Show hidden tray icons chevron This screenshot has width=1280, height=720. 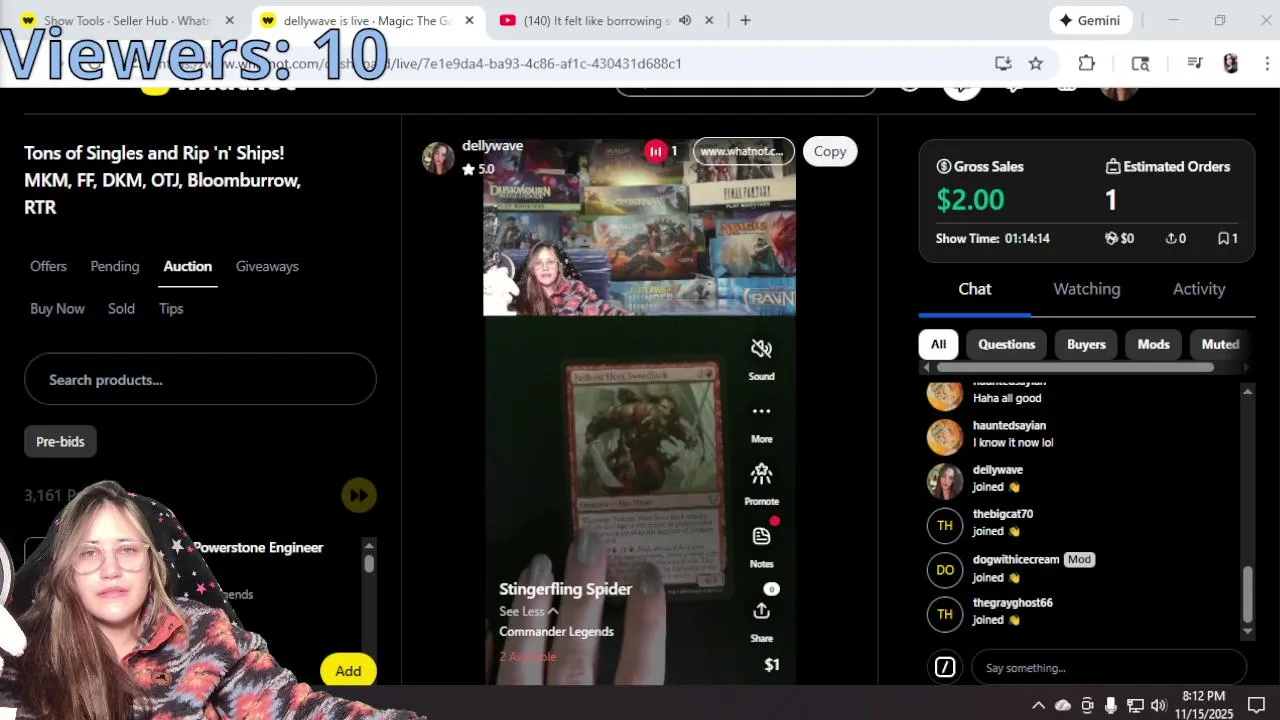[1038, 705]
